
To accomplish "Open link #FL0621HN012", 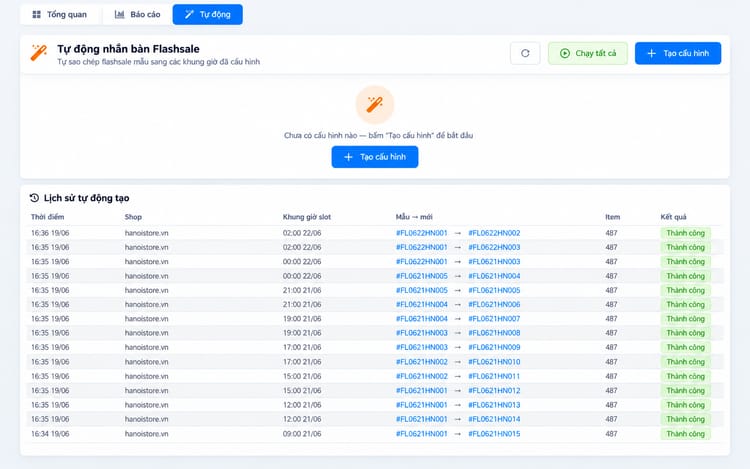I will point(494,391).
